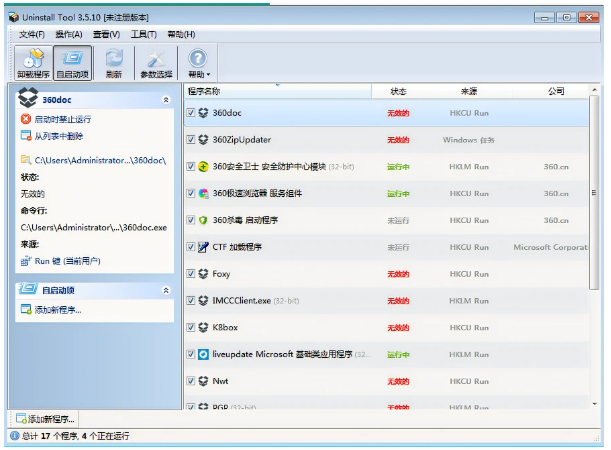This screenshot has height=450, width=611.
Task: Click the Windows 任务 source cell
Action: [469, 140]
